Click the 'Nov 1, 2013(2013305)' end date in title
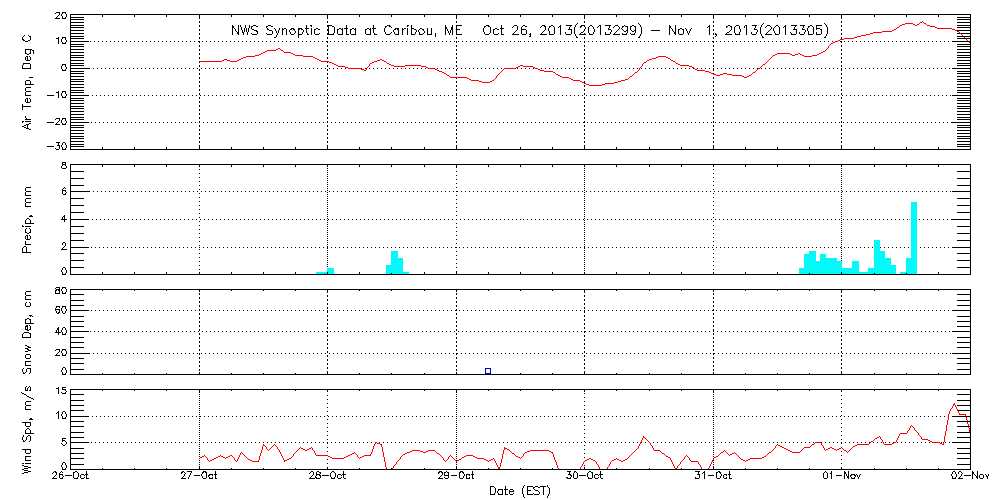Screen dimensions: 1000x500 point(744,30)
